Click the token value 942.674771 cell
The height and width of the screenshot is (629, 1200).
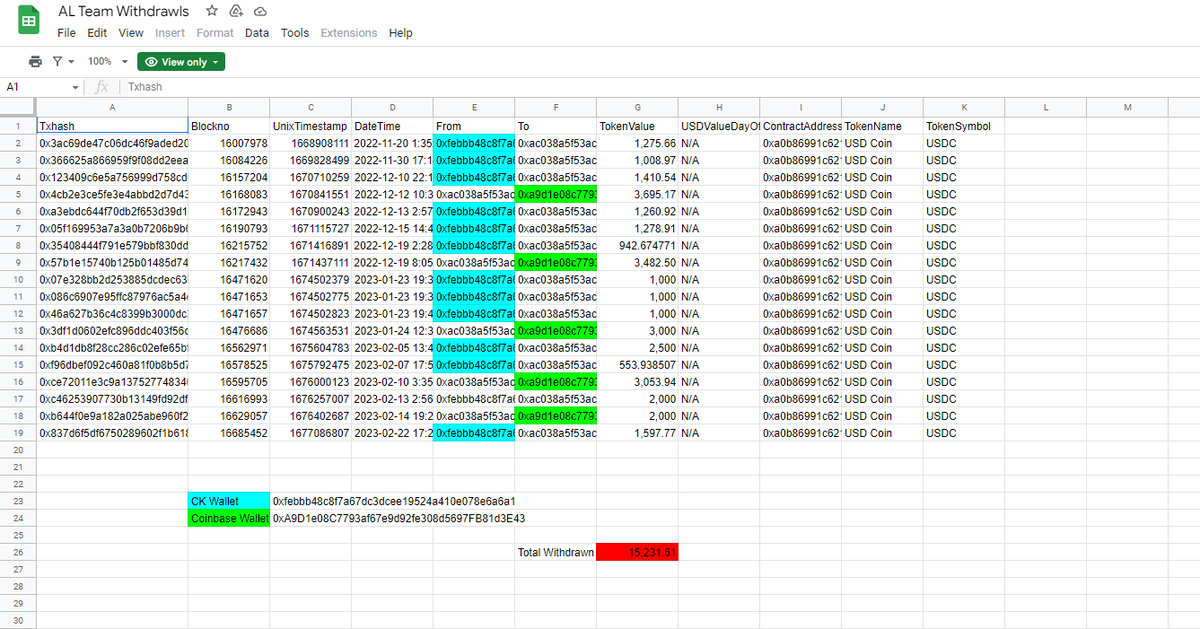[x=638, y=246]
